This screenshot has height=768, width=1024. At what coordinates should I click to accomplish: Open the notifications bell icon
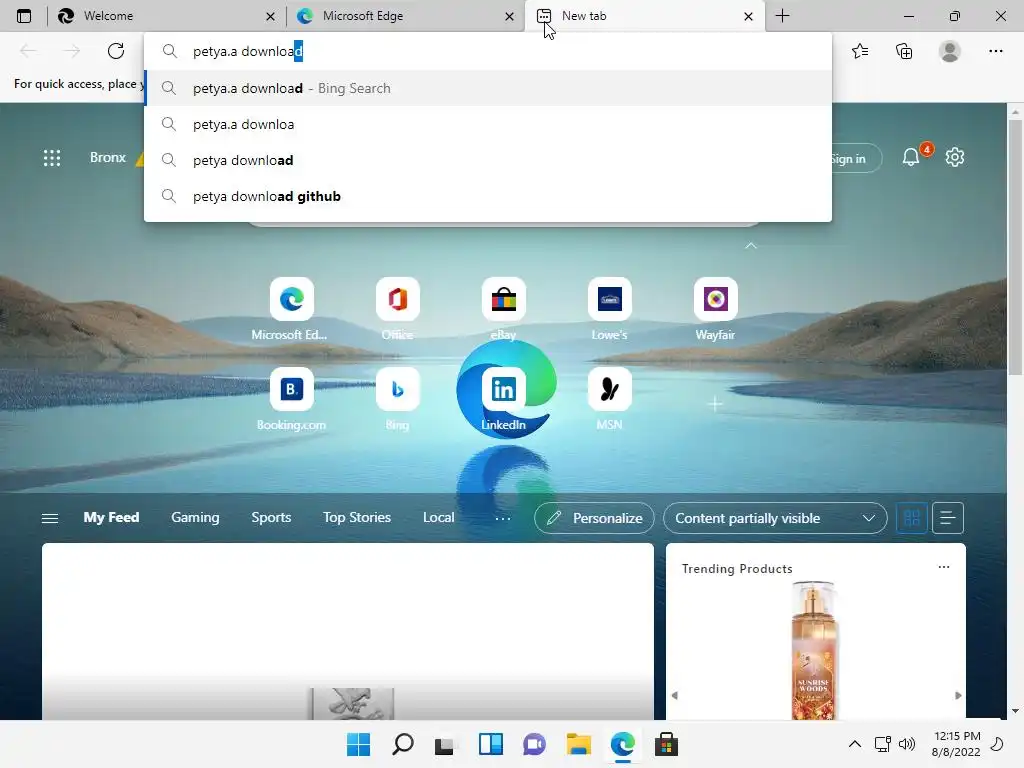(911, 157)
